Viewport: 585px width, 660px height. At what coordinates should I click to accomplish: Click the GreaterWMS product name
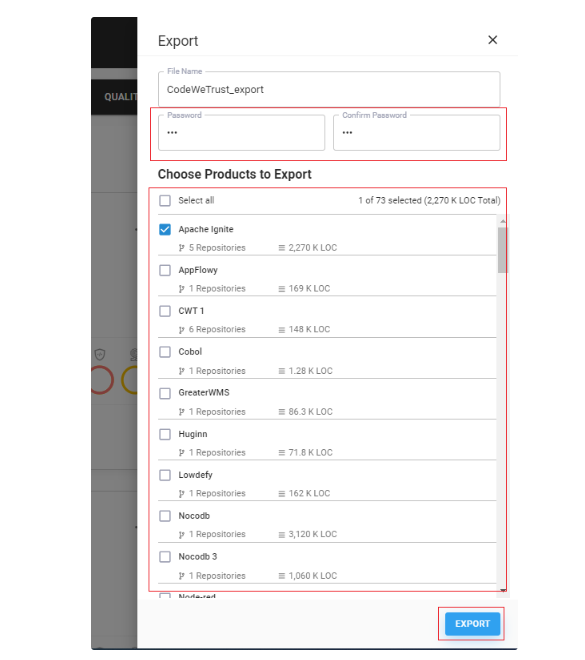(204, 393)
